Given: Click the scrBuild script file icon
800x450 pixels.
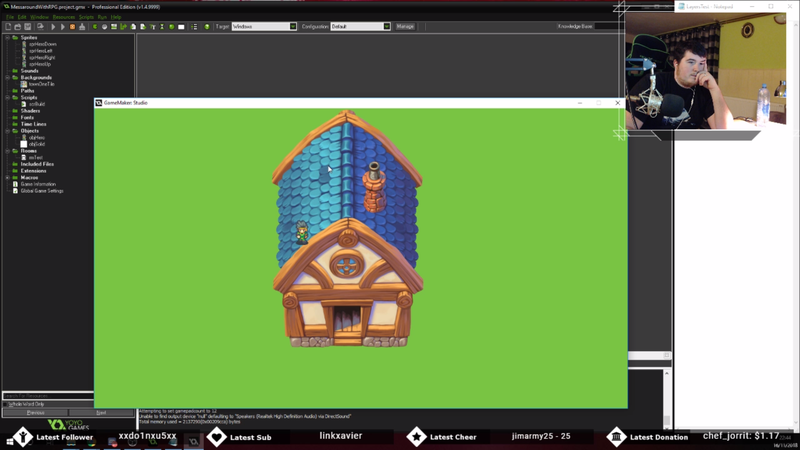Looking at the screenshot, I should (23, 104).
